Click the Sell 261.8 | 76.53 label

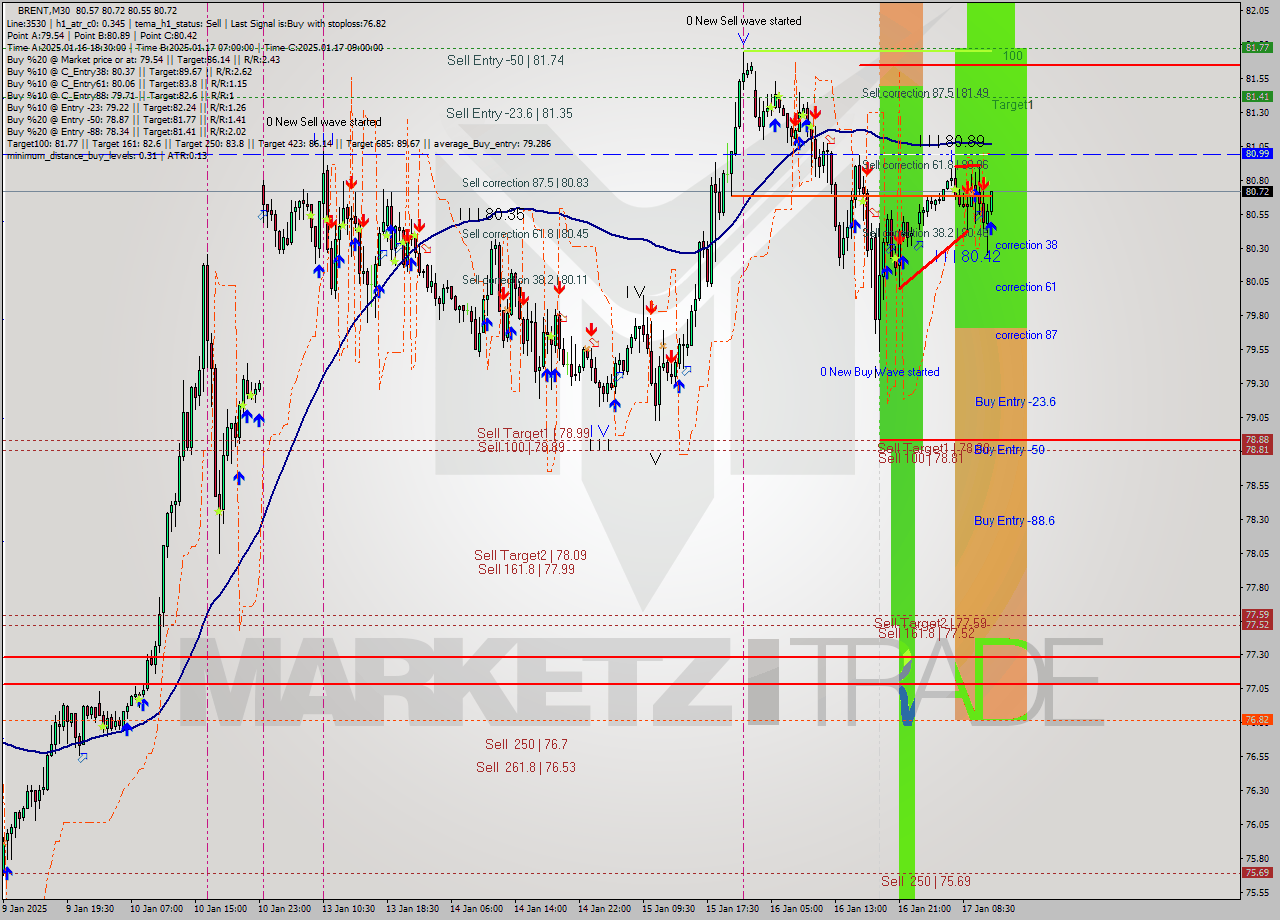(526, 767)
